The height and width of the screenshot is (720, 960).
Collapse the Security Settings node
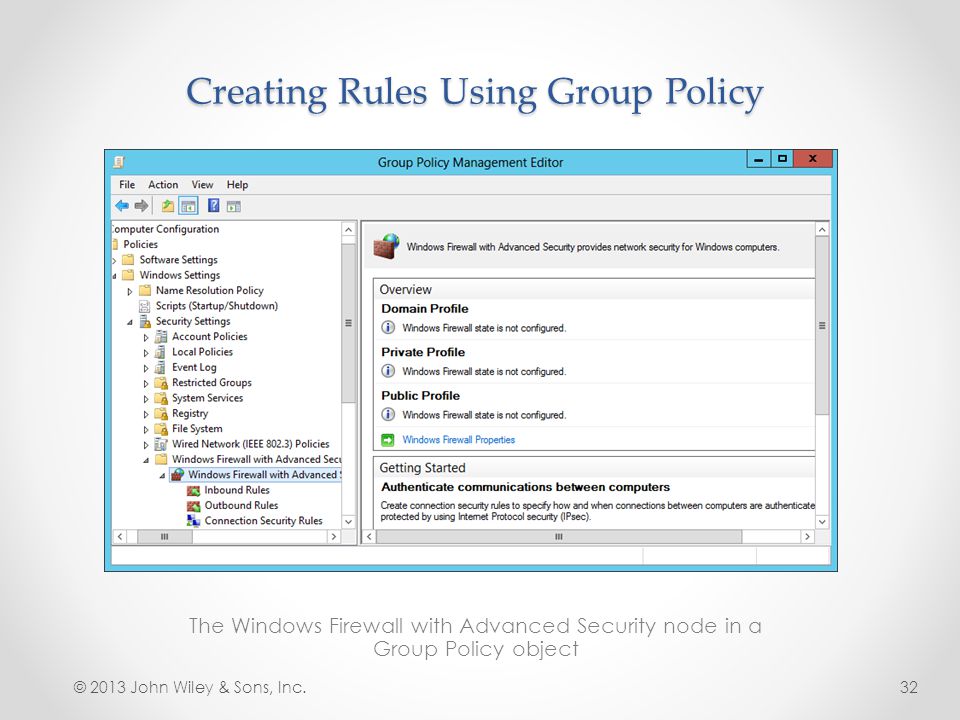click(130, 322)
